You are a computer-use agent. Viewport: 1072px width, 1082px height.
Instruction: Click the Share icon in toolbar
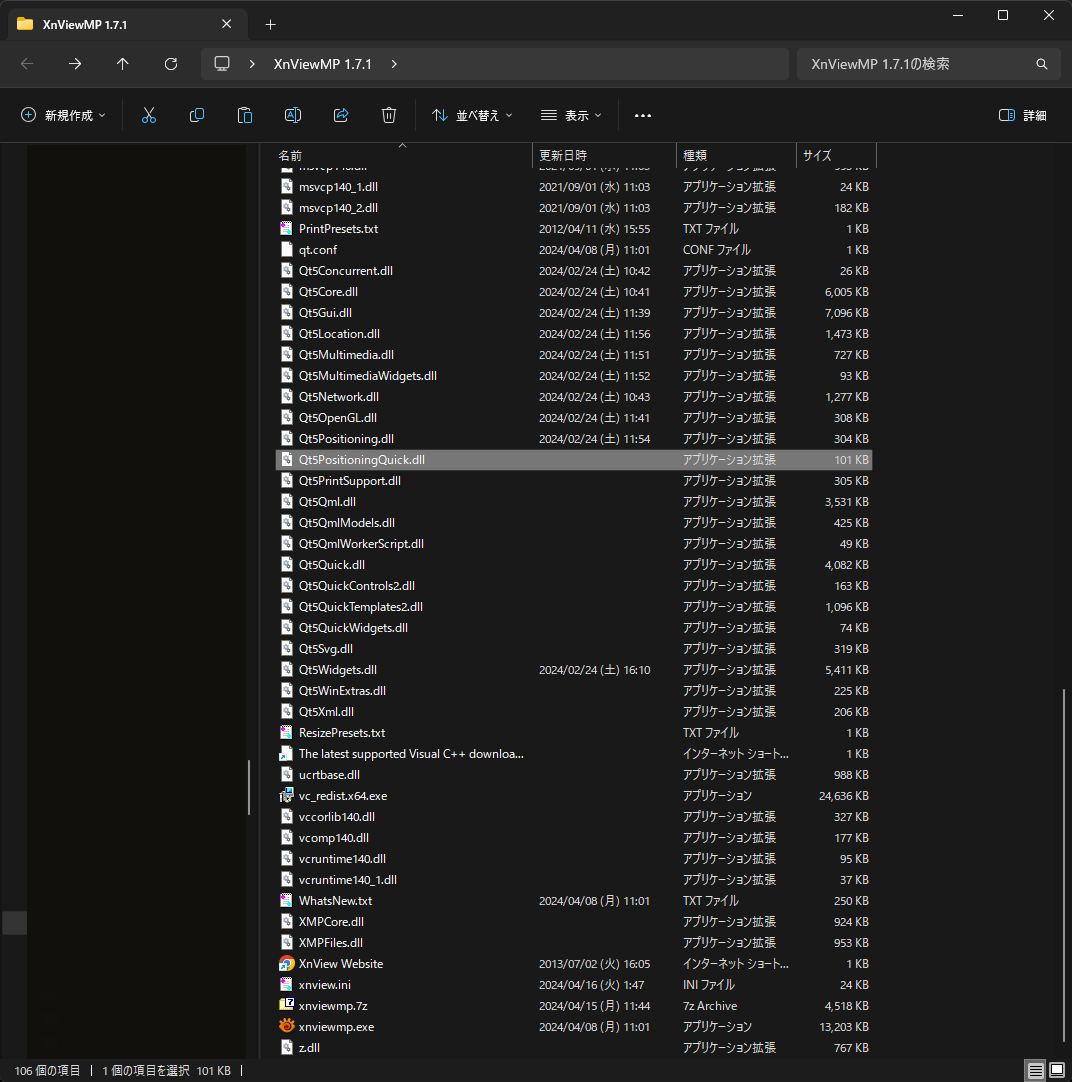[x=341, y=116]
